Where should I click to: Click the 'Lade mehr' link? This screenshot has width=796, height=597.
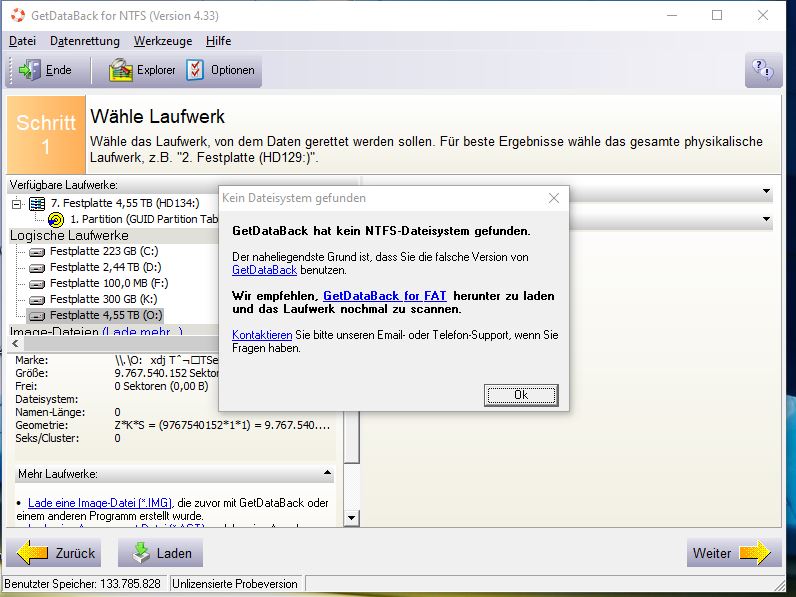(142, 331)
